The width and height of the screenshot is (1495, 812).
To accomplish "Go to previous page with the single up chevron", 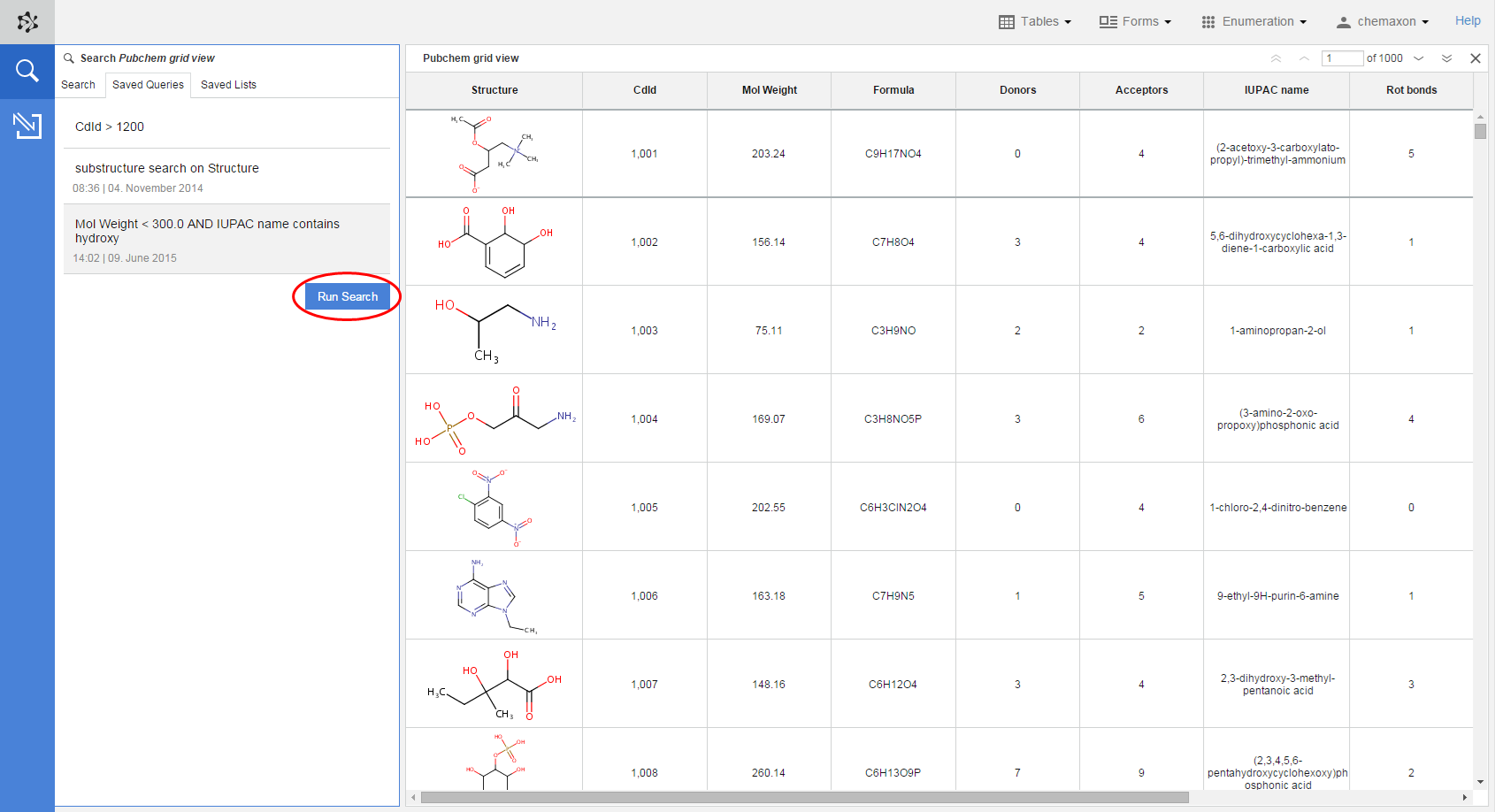I will [x=1304, y=57].
